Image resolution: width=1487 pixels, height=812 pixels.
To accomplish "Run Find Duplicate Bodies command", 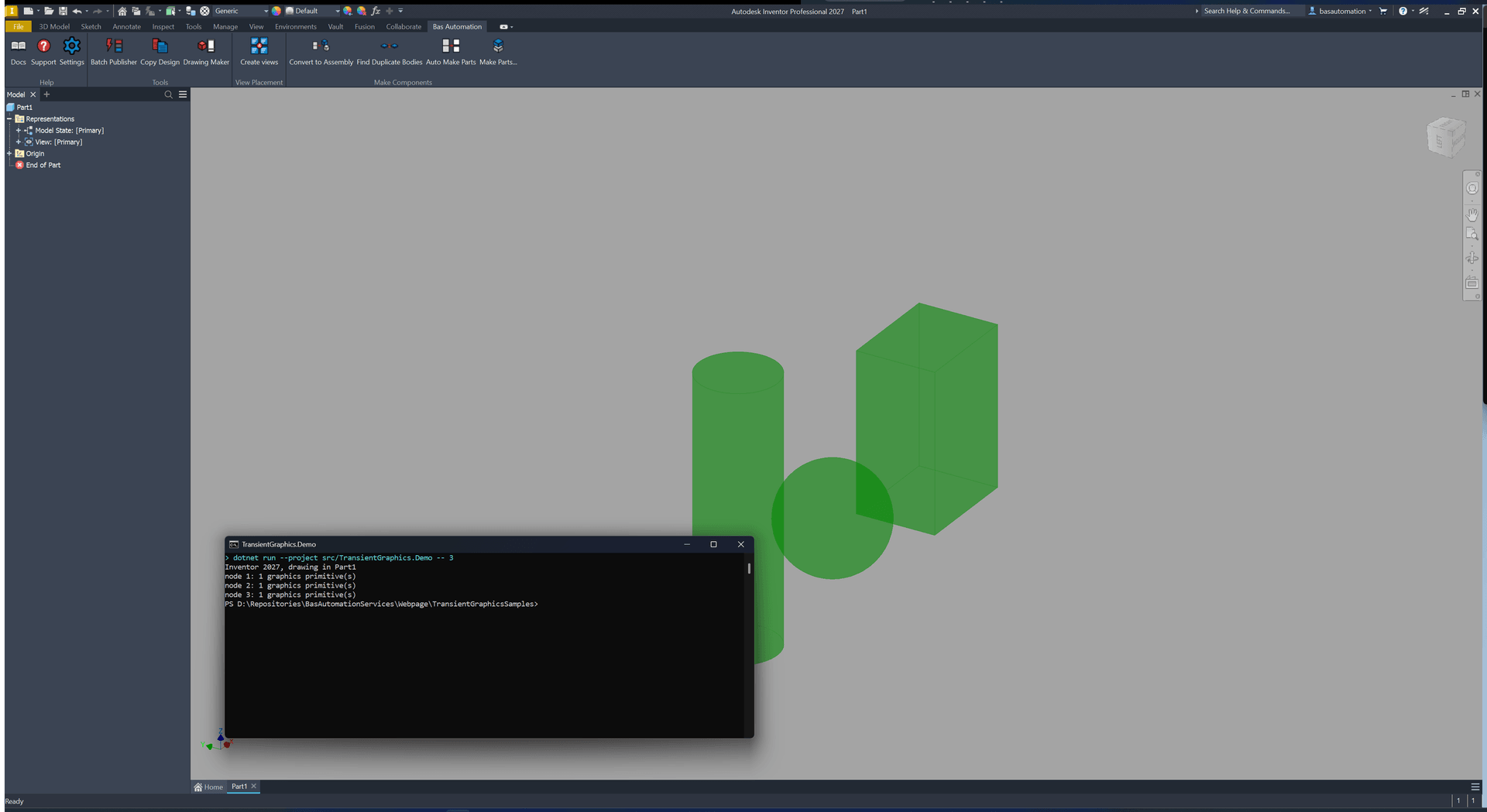I will pyautogui.click(x=390, y=52).
